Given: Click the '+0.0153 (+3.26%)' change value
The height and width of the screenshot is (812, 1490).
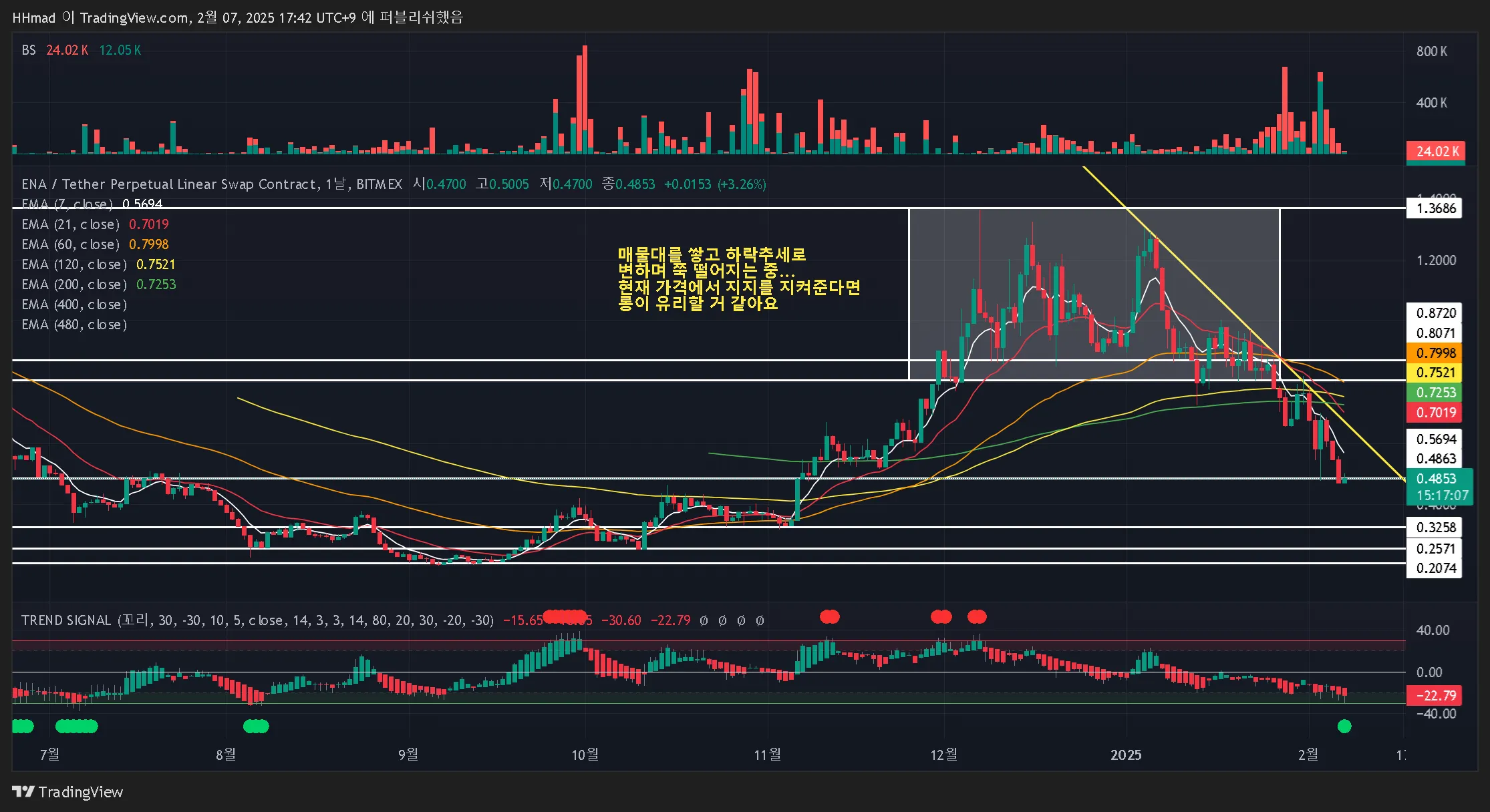Looking at the screenshot, I should [x=715, y=184].
